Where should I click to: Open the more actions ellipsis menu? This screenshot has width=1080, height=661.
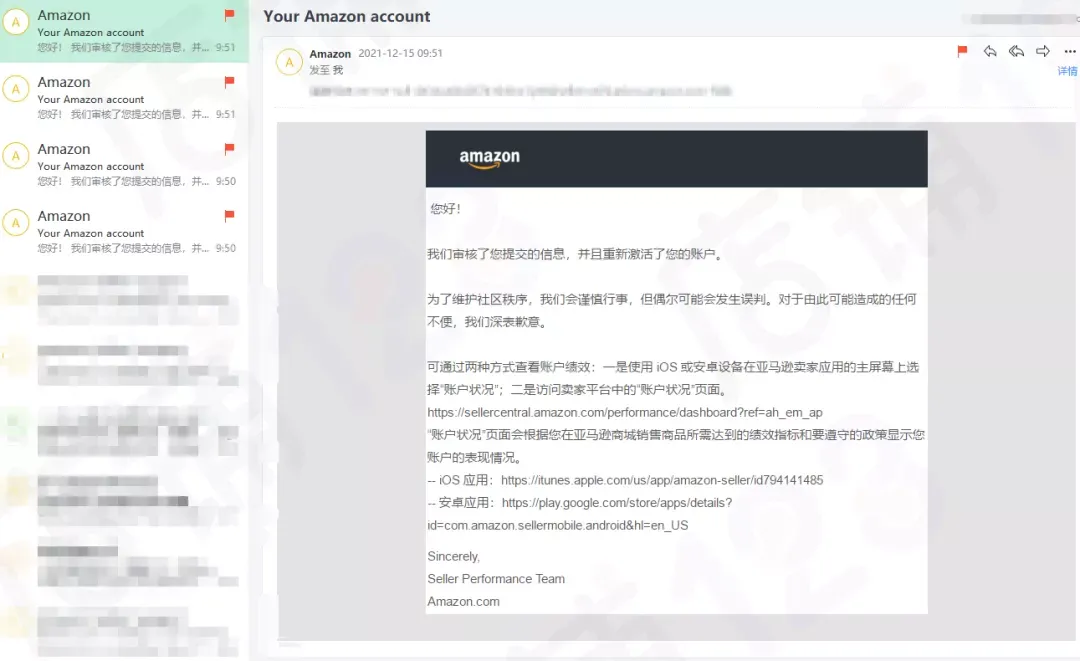point(1070,52)
